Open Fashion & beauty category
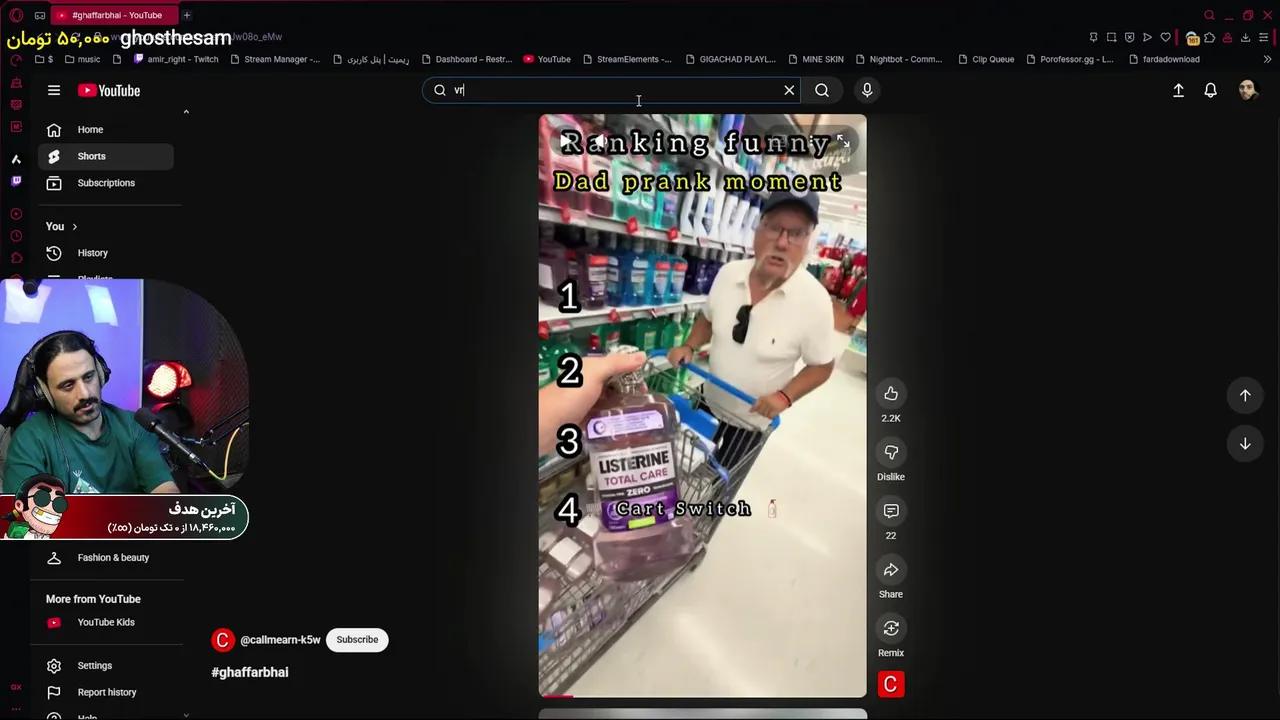The height and width of the screenshot is (720, 1280). coord(106,558)
